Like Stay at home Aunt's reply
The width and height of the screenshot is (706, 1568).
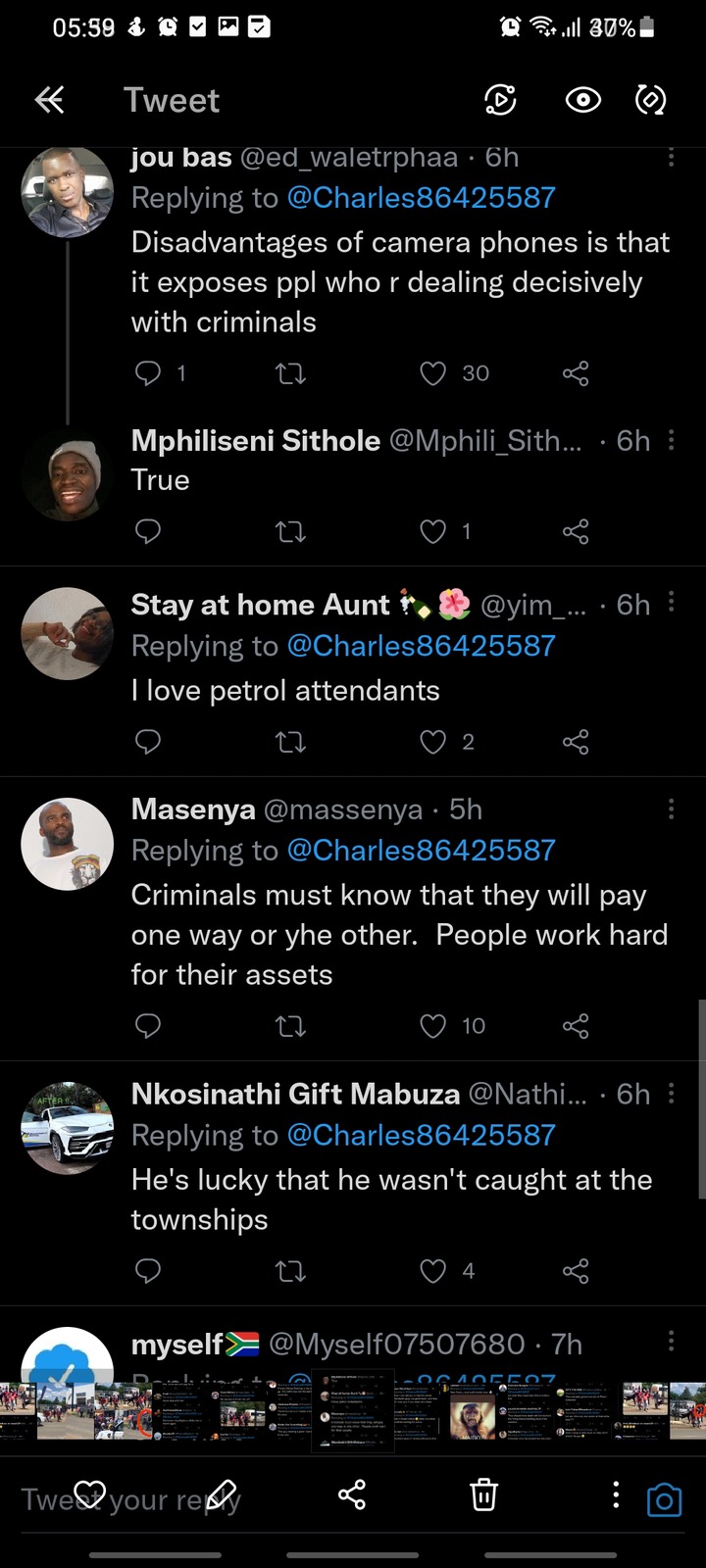point(433,742)
